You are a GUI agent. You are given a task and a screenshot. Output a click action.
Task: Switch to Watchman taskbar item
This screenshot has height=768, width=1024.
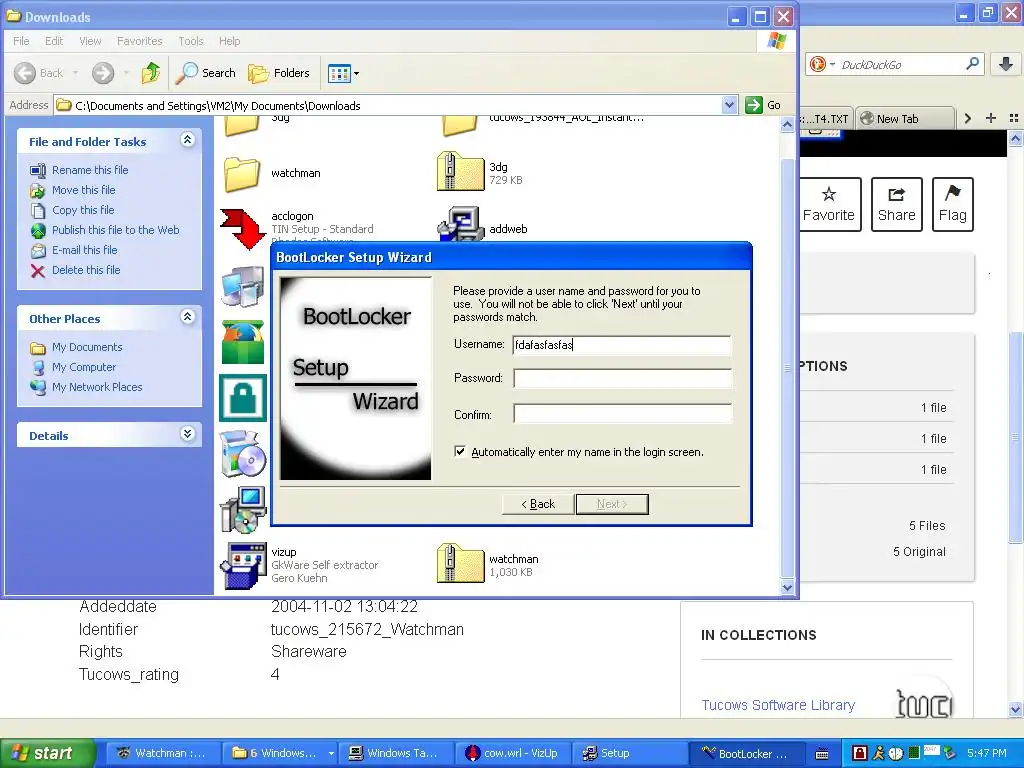click(161, 753)
